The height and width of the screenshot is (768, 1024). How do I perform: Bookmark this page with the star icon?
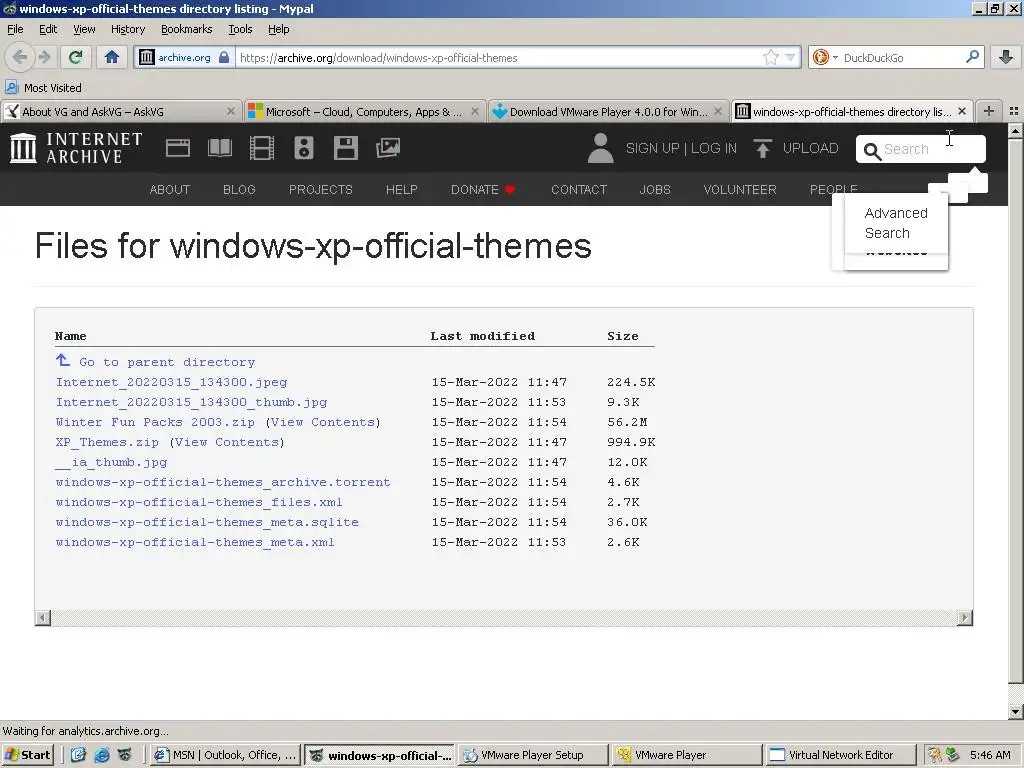click(771, 57)
